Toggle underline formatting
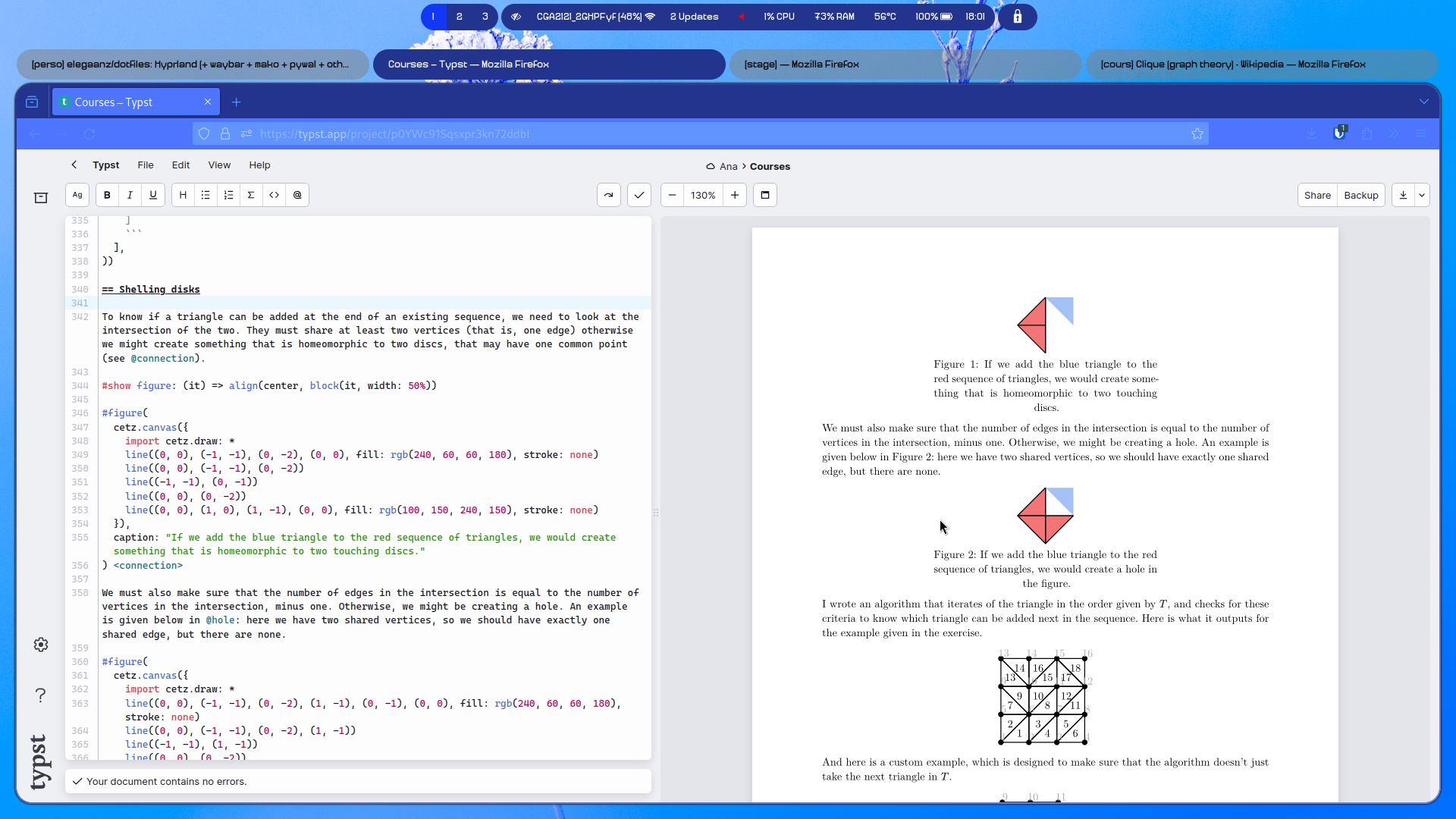 [153, 195]
